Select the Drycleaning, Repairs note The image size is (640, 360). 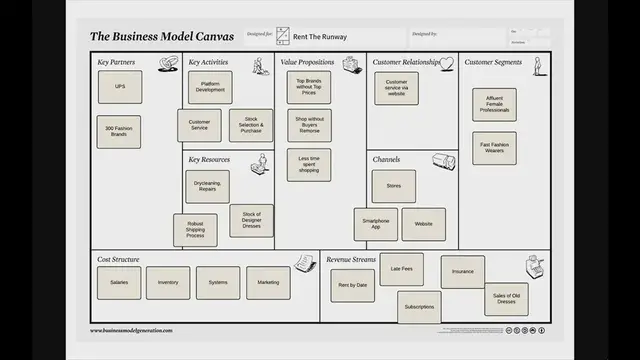(x=207, y=187)
